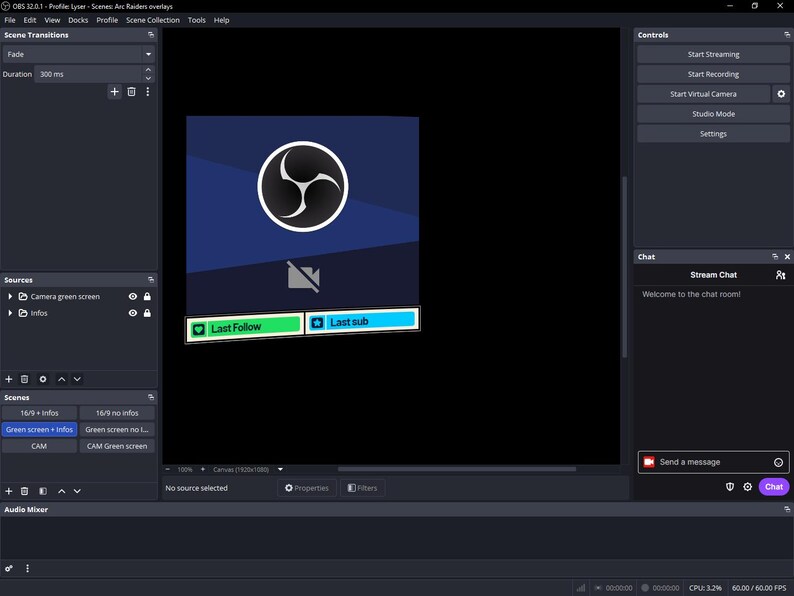Screen dimensions: 794x596
Task: Close the Chat dock
Action: point(787,257)
